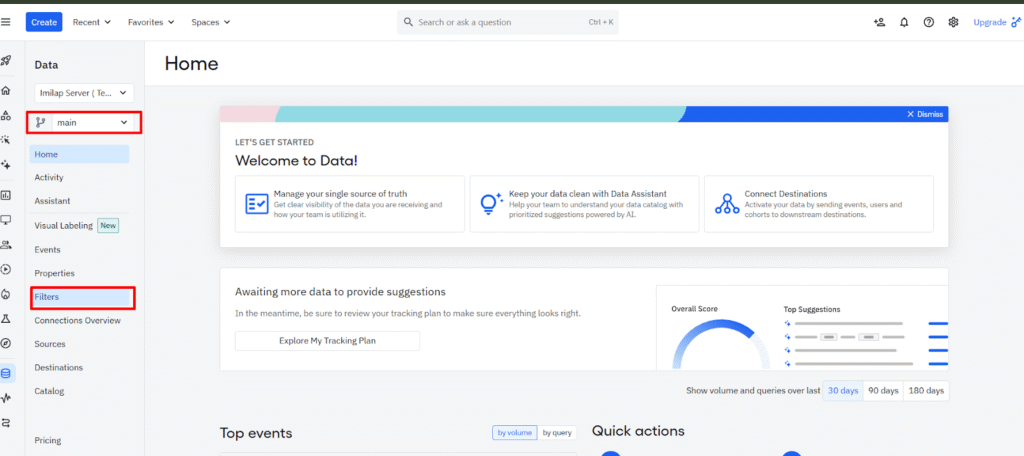
Task: Click the home icon in left rail
Action: (7, 90)
